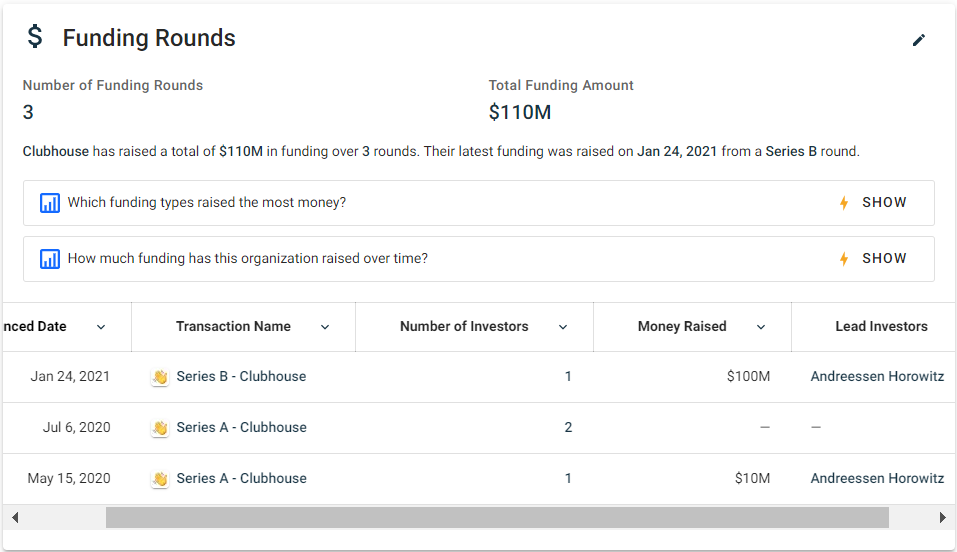Open Transaction Name column dropdown arrow
The width and height of the screenshot is (957, 552).
[x=325, y=327]
